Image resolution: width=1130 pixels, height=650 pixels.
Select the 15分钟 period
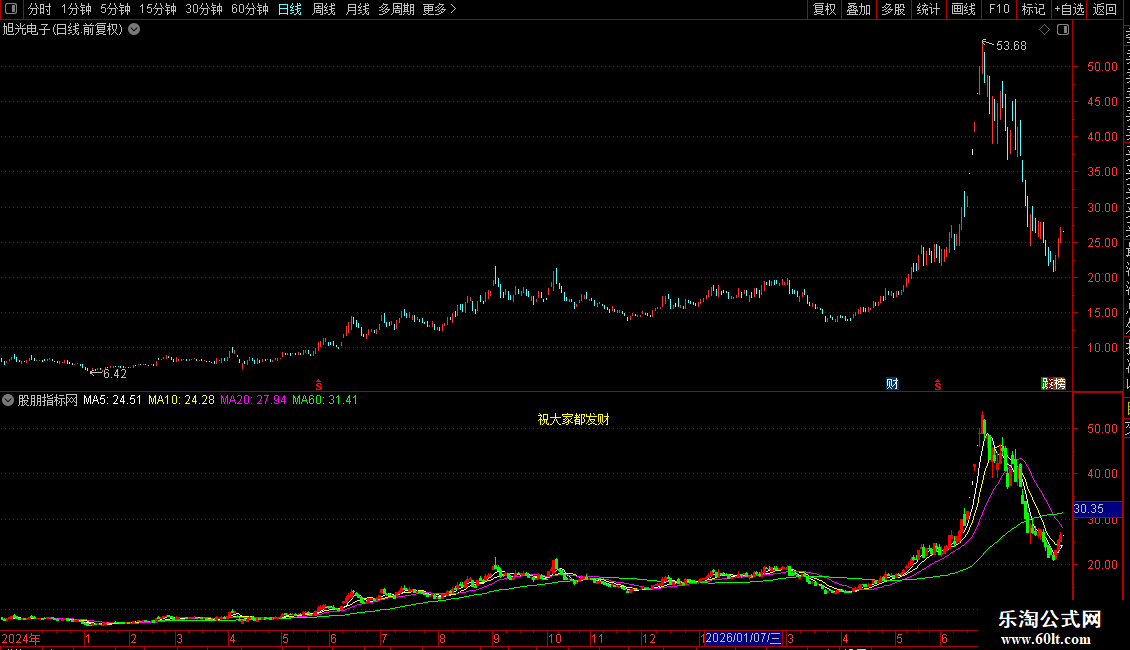tap(157, 9)
